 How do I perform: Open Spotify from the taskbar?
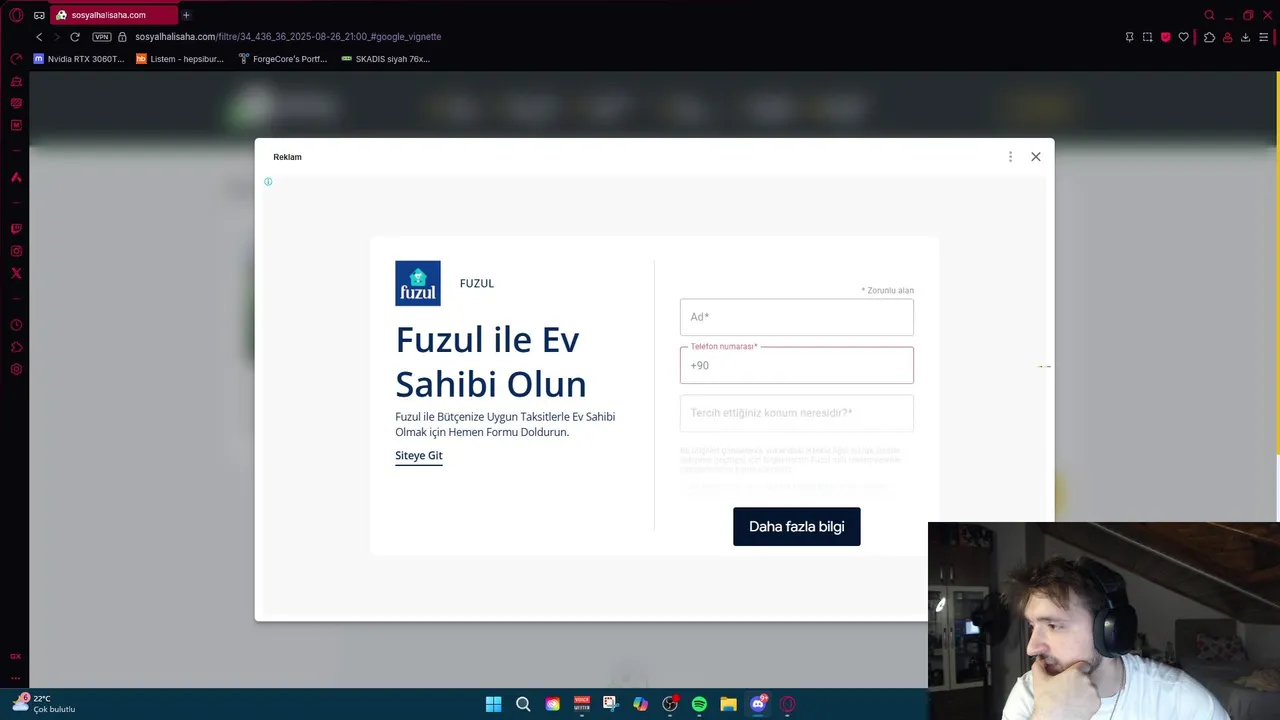pos(699,704)
